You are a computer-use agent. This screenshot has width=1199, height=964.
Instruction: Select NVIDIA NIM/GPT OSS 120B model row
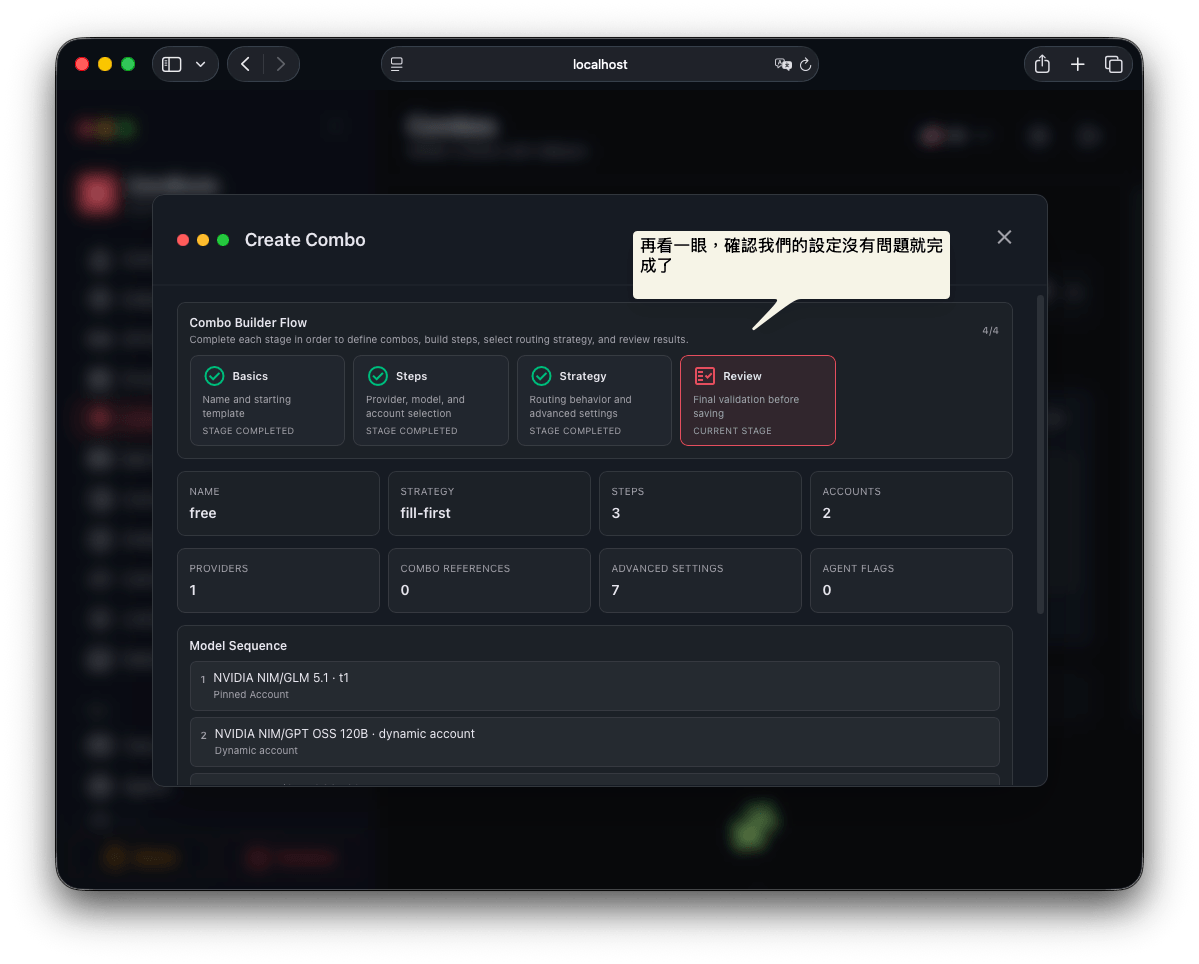click(x=595, y=742)
